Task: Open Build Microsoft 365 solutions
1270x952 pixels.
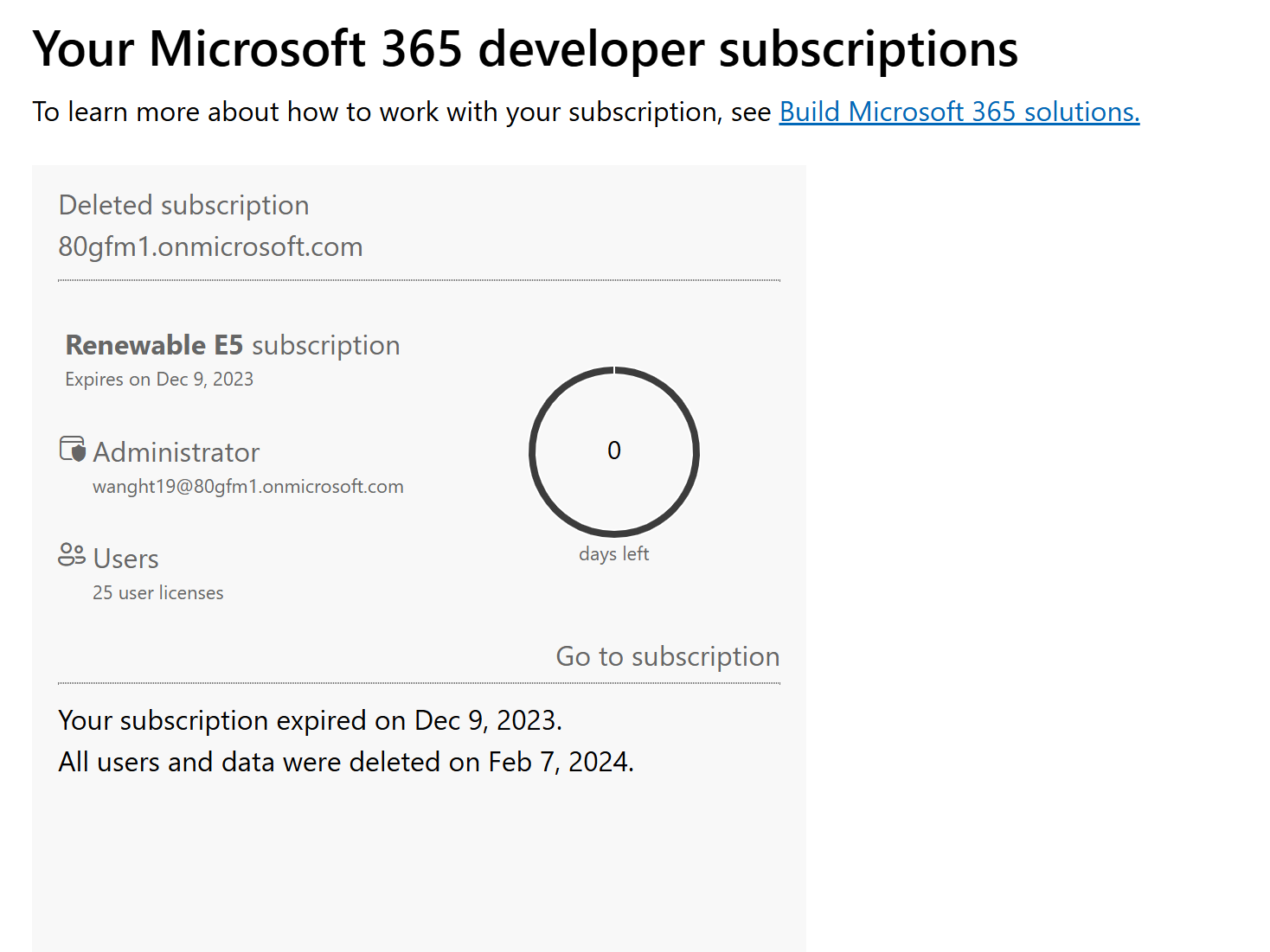Action: (x=959, y=112)
